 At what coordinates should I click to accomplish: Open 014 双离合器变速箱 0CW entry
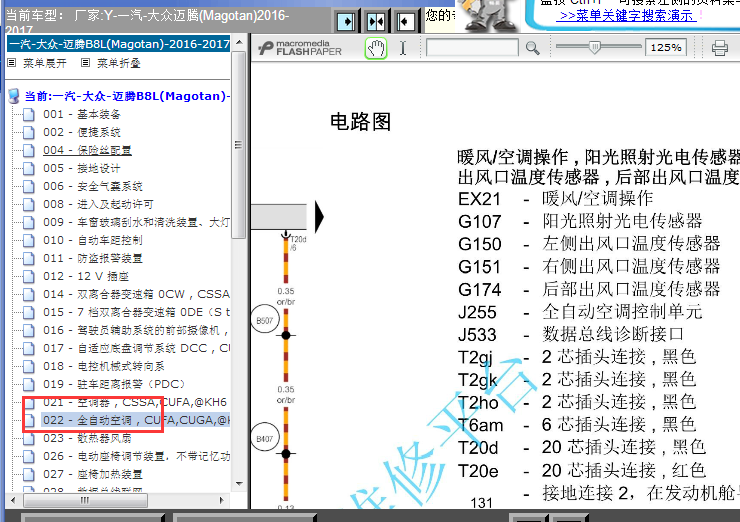pos(136,295)
